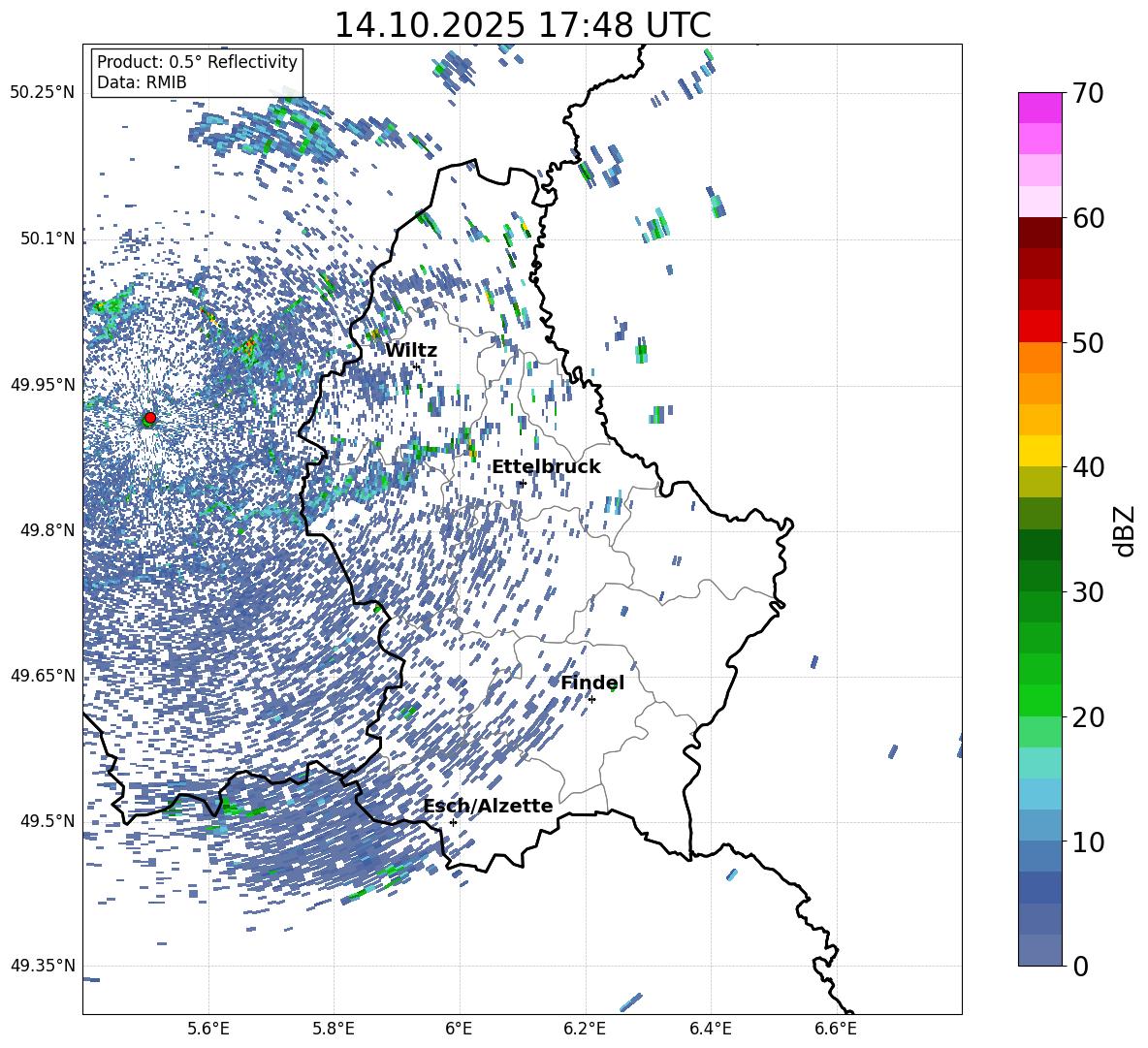Image resolution: width=1148 pixels, height=1048 pixels.
Task: Click the Findel location cross marker
Action: (x=591, y=700)
